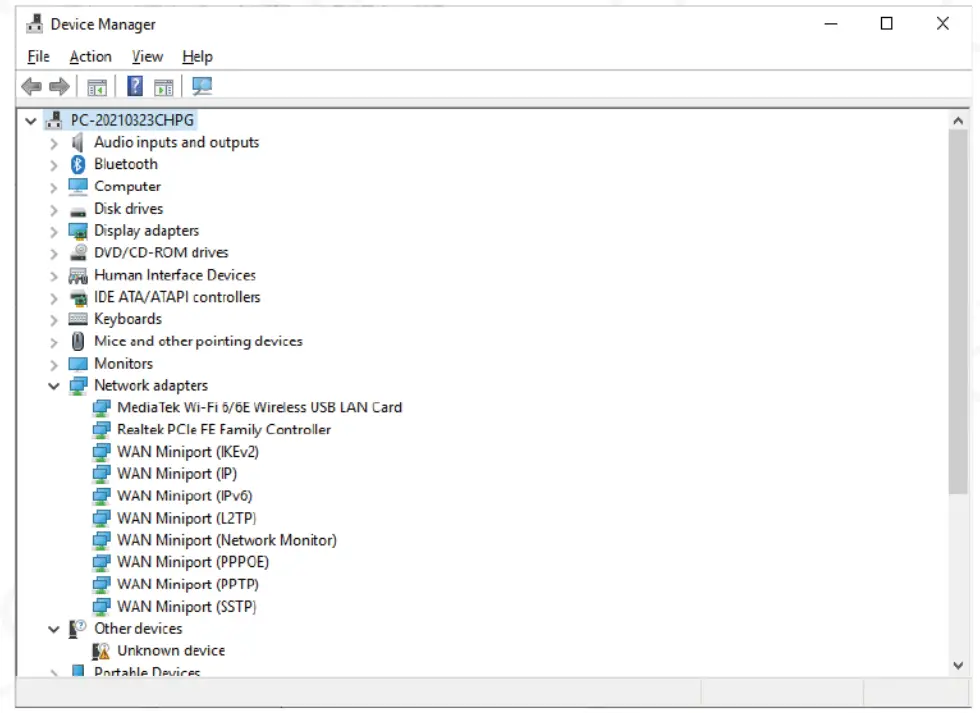This screenshot has width=980, height=713.
Task: Click the WAN Miniport (SSTP) adapter icon
Action: 101,607
